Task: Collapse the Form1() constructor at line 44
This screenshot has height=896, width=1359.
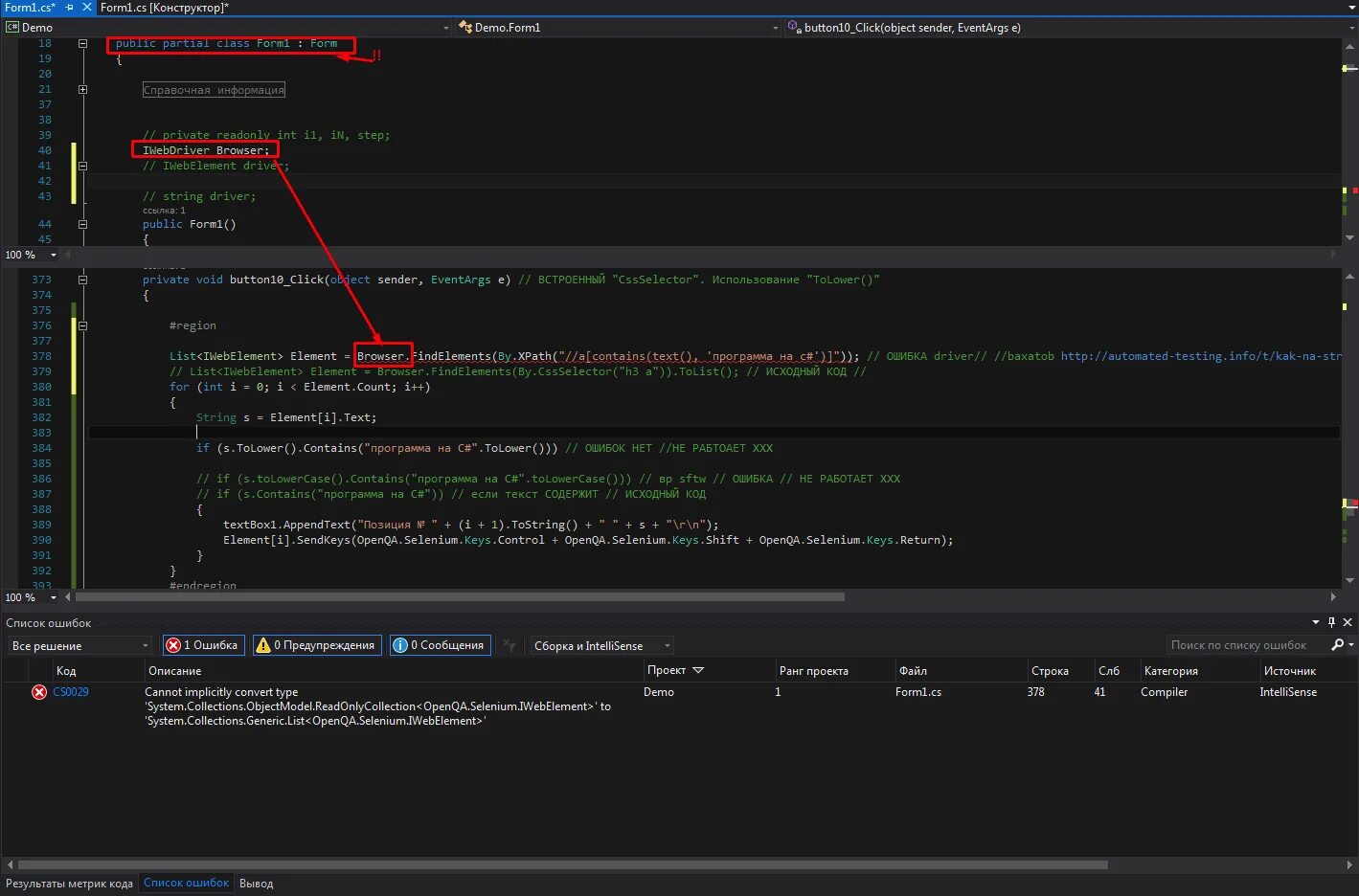Action: coord(82,224)
